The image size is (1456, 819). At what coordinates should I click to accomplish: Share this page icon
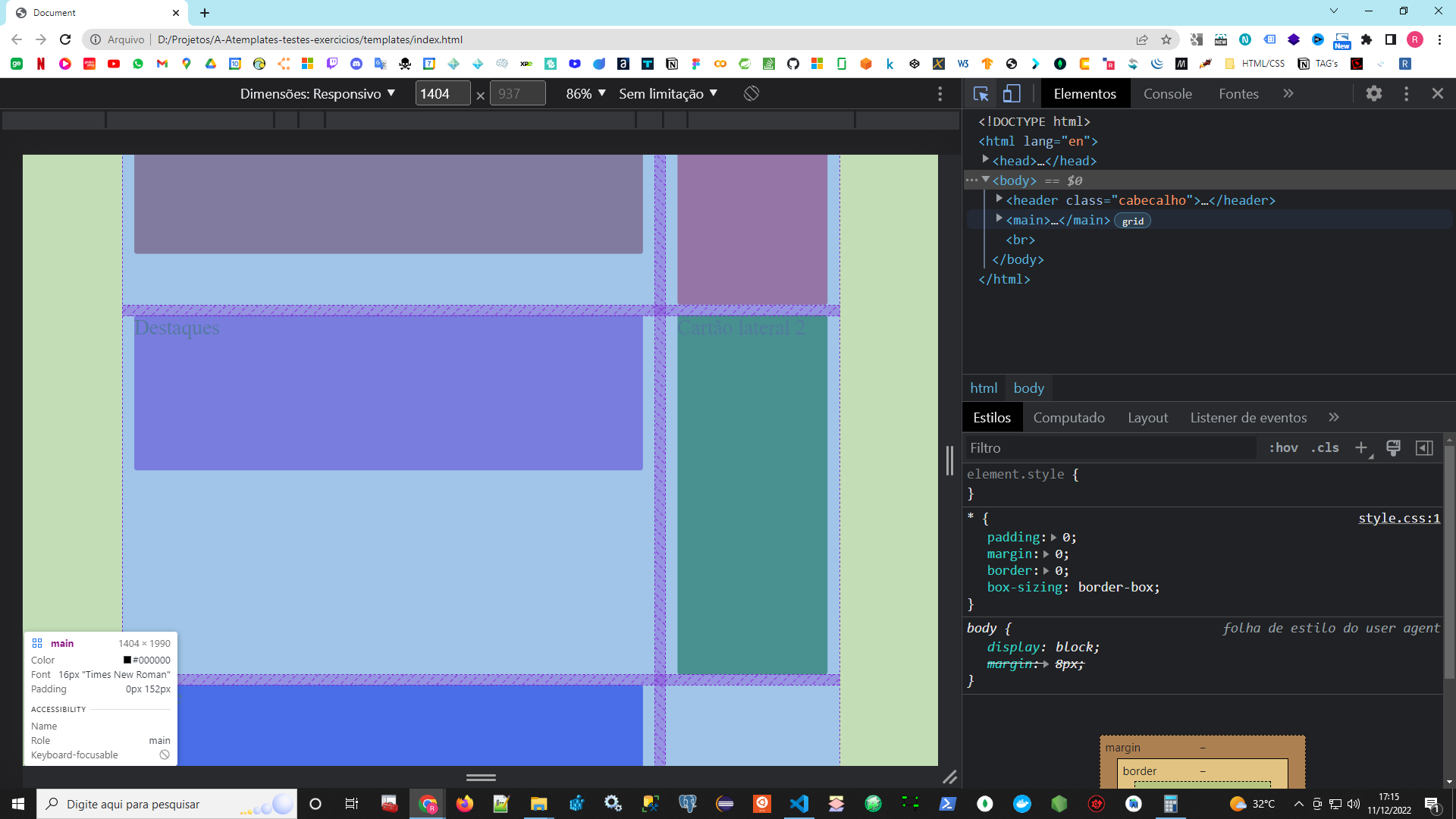point(1142,39)
